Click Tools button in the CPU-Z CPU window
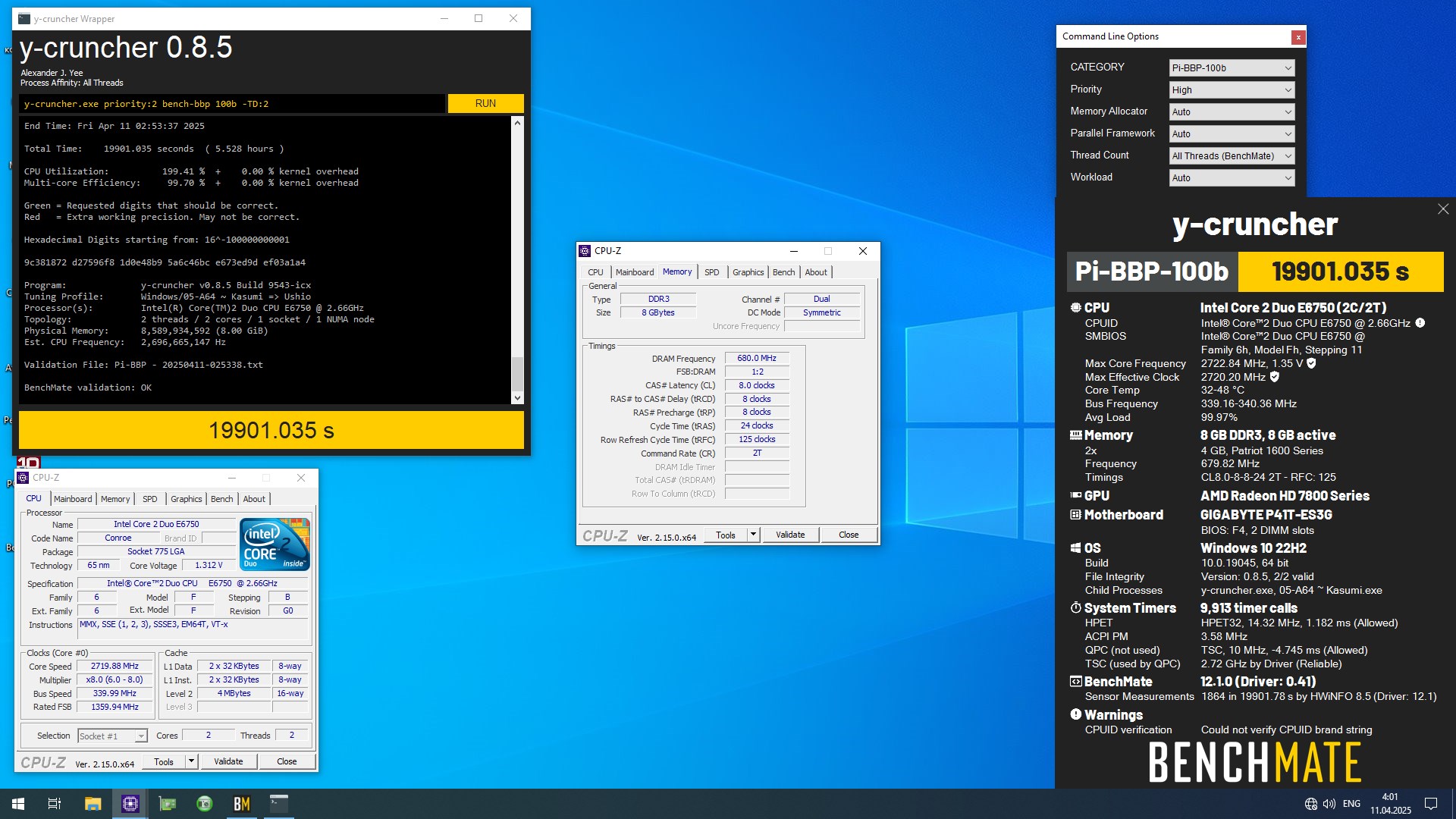The height and width of the screenshot is (819, 1456). tap(164, 761)
